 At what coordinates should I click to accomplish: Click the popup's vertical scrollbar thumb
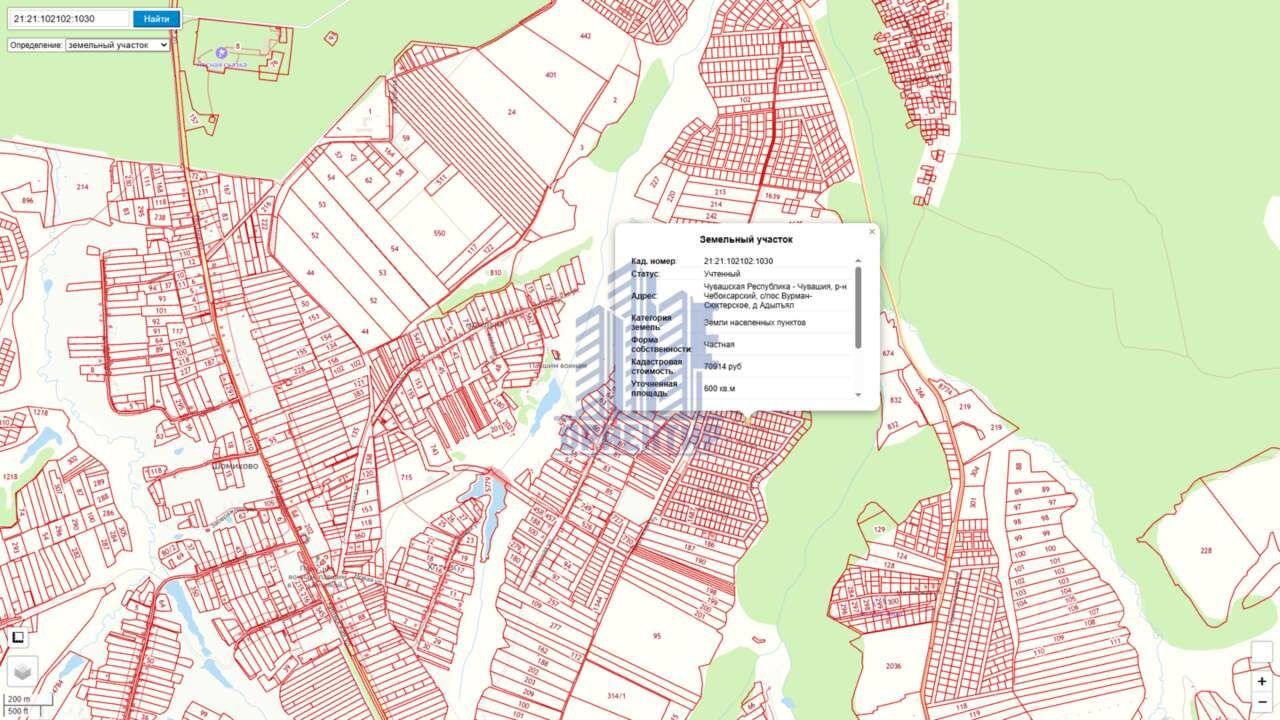pos(858,308)
